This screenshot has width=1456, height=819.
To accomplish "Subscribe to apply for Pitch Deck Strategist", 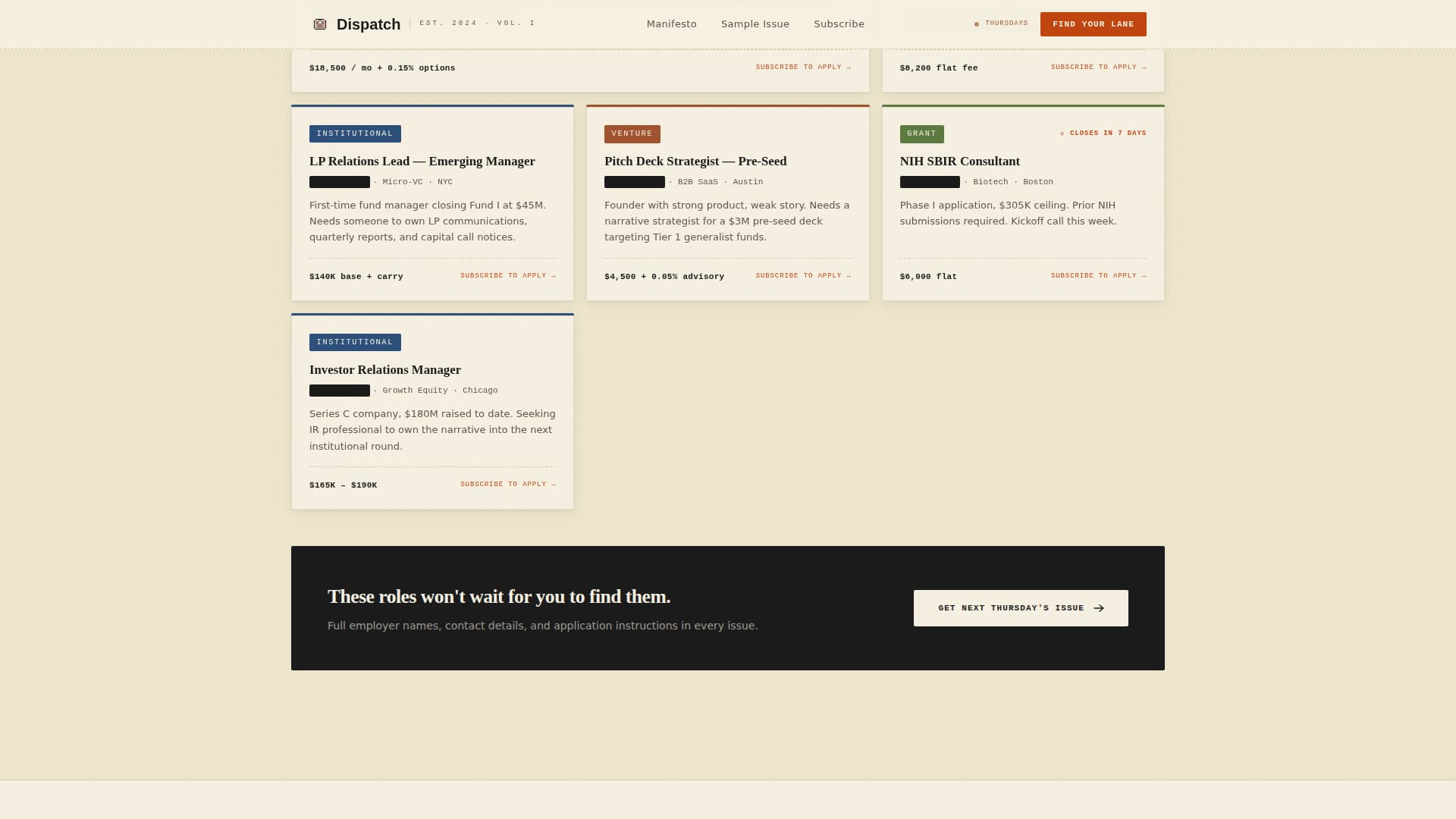I will [x=803, y=276].
